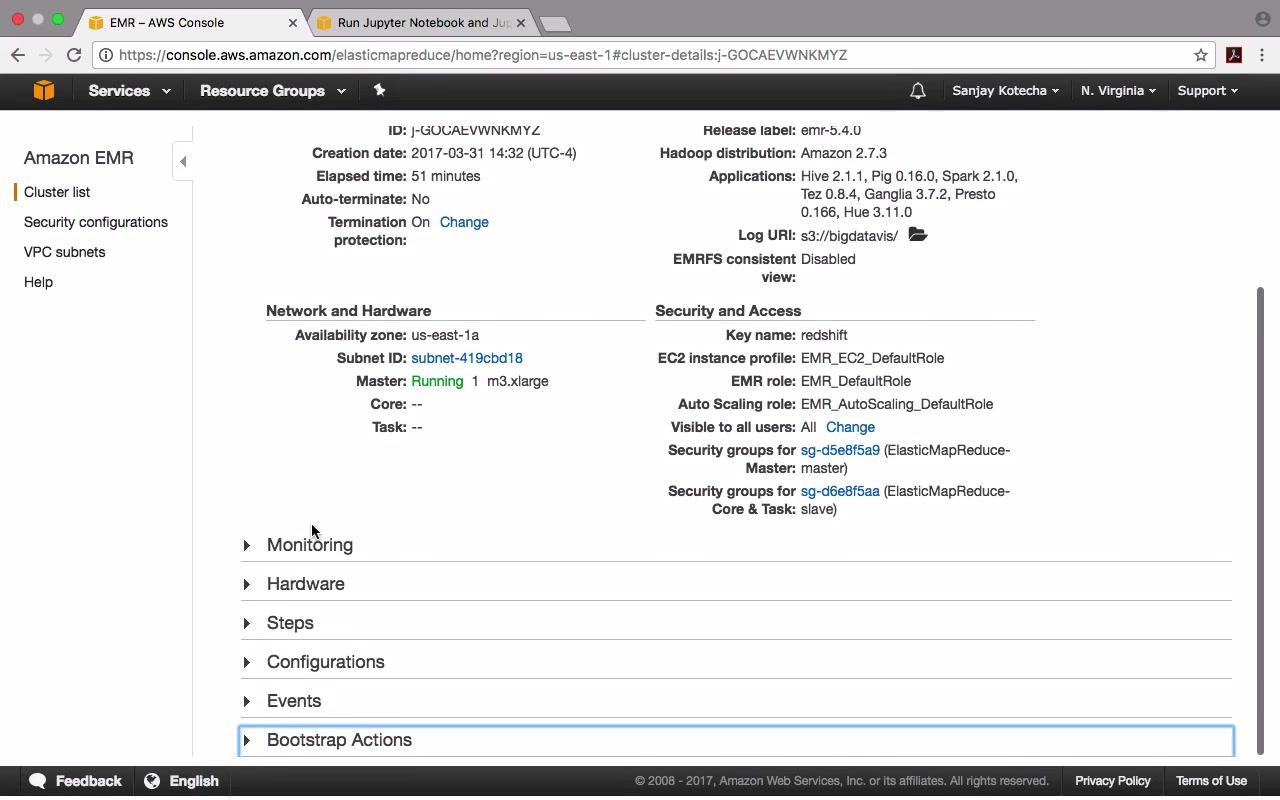Click the Feedback button in footer
The height and width of the screenshot is (800, 1280).
[x=75, y=781]
